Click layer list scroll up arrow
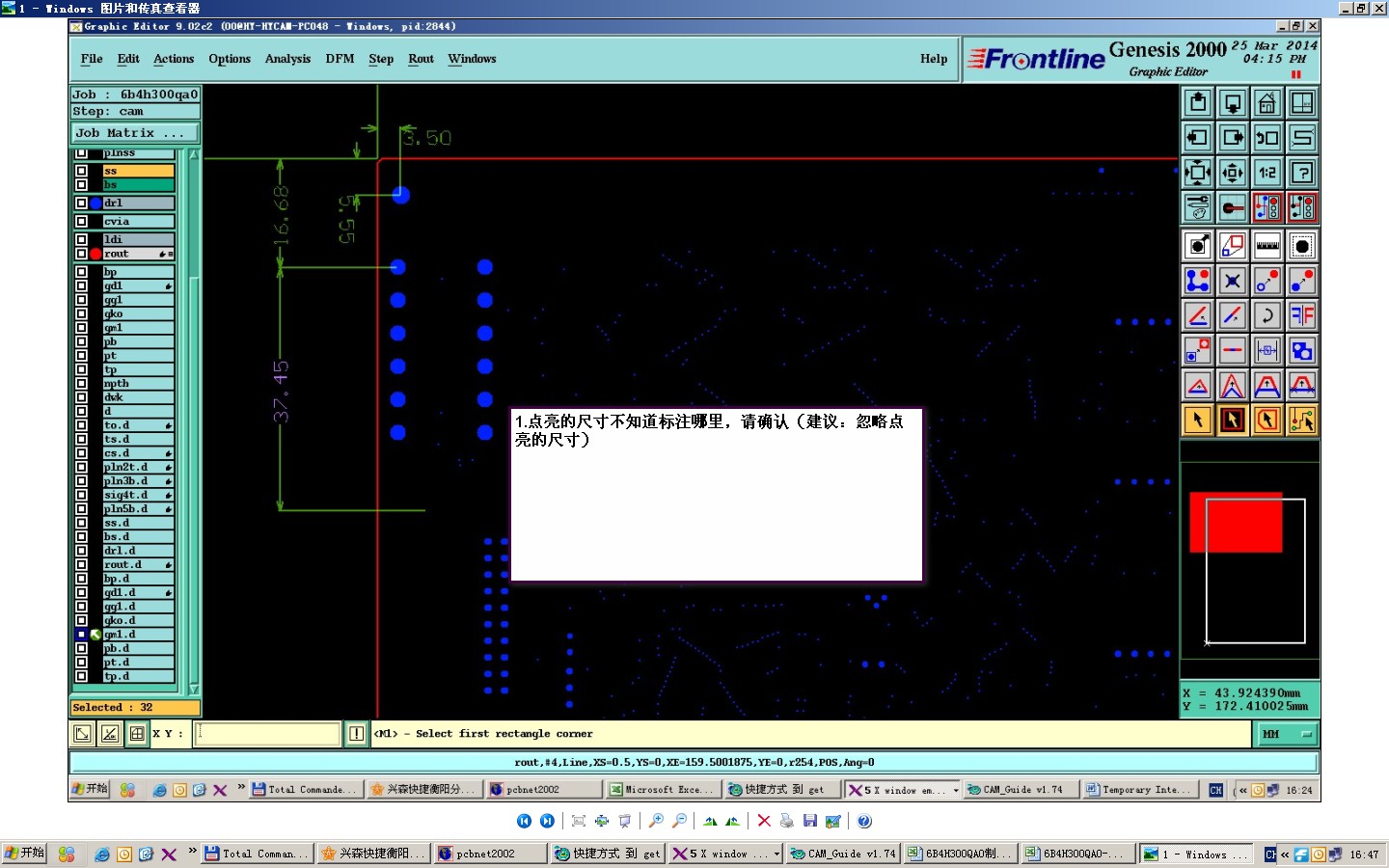The height and width of the screenshot is (868, 1389). (194, 154)
